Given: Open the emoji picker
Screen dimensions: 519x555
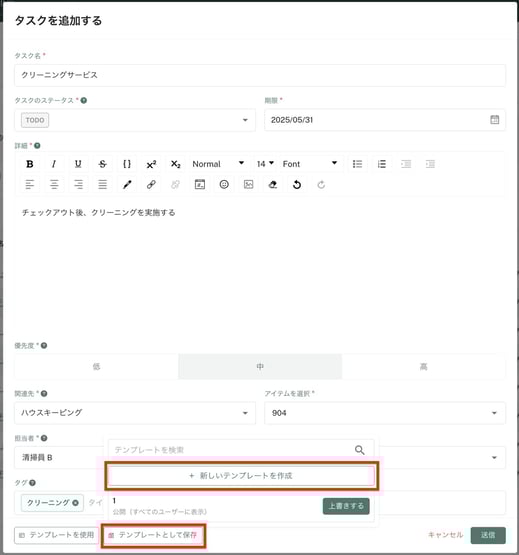Looking at the screenshot, I should coord(224,184).
